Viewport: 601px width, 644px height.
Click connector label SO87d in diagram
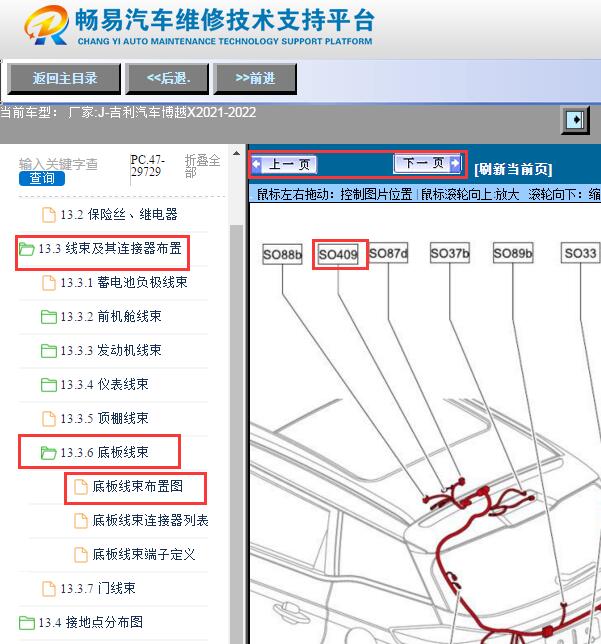coord(388,253)
